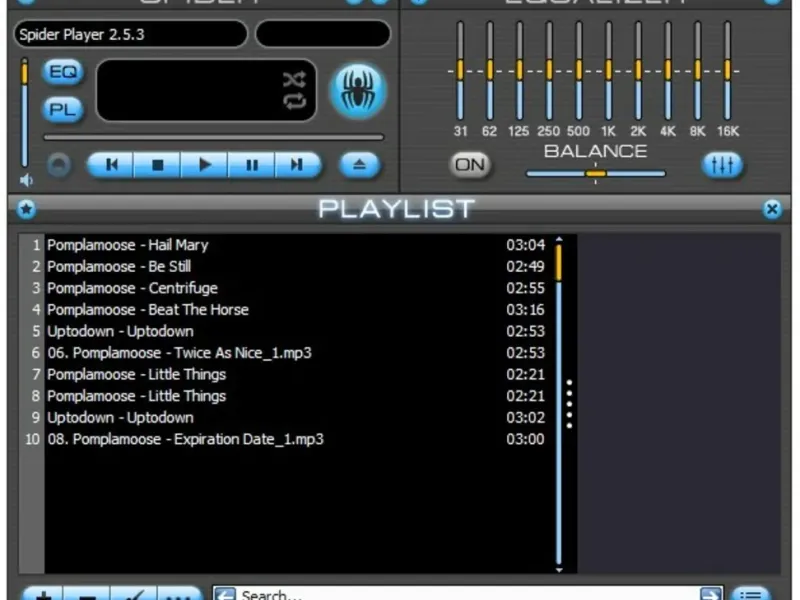Screen dimensions: 800x600
Task: Click the 03:04 duration of Hail Mary
Action: tap(526, 245)
